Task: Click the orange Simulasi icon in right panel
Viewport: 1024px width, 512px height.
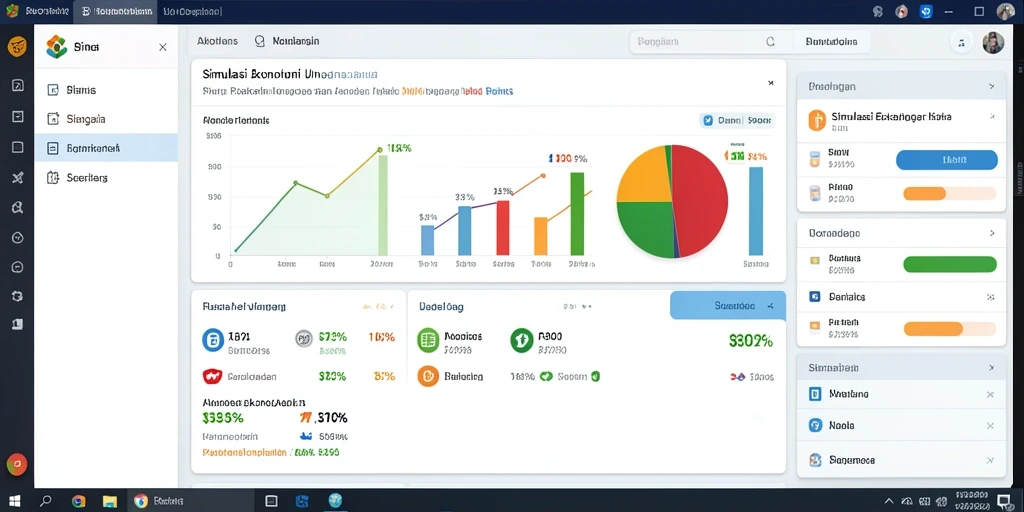Action: pos(817,120)
